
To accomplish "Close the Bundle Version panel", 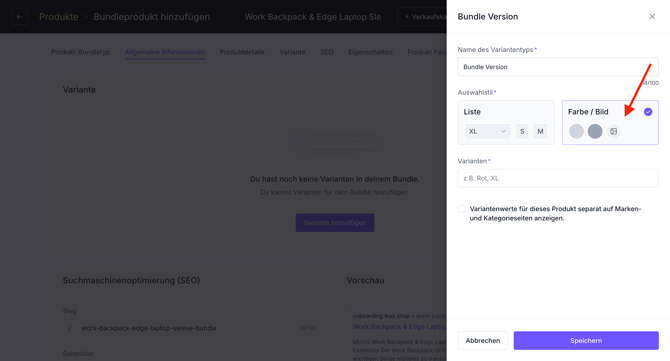I will pos(652,17).
